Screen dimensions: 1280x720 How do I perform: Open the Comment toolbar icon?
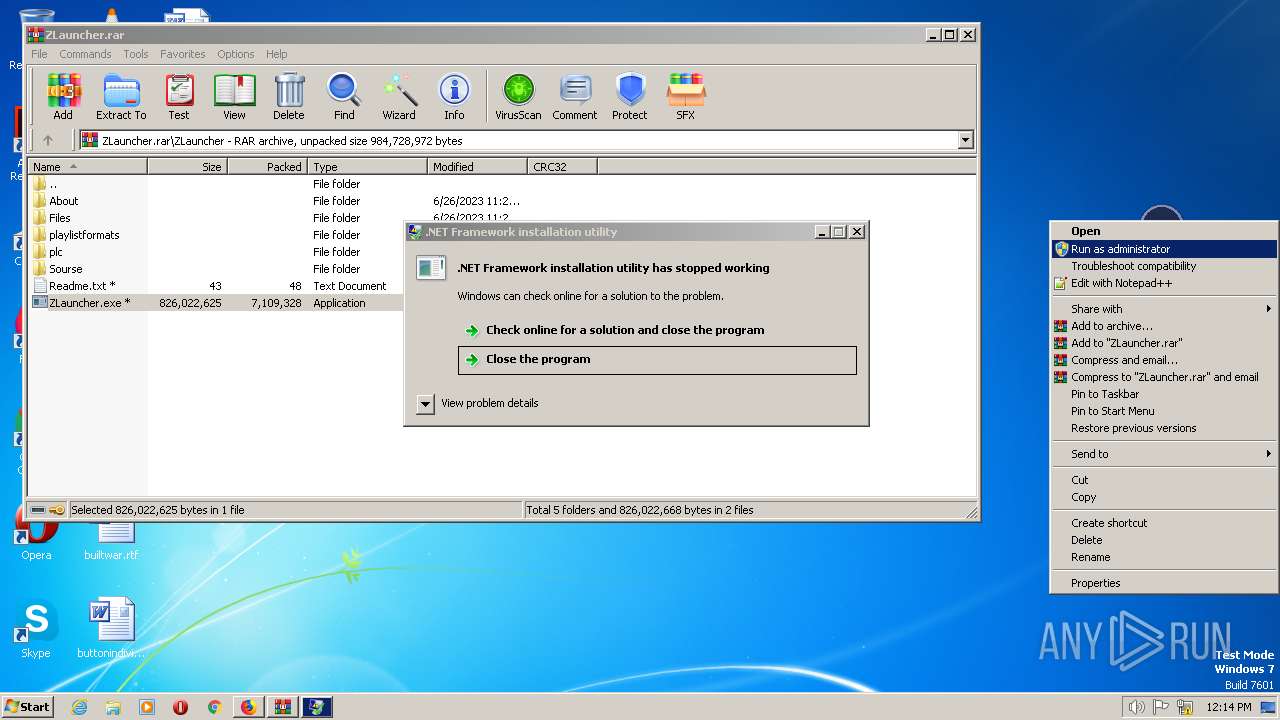click(x=575, y=97)
